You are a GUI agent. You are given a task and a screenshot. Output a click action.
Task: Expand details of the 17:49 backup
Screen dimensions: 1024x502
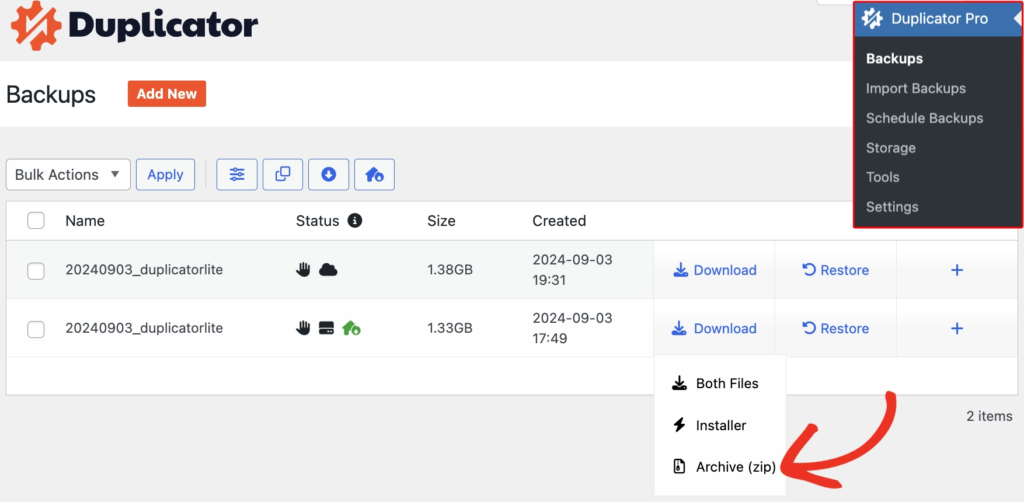(x=956, y=328)
